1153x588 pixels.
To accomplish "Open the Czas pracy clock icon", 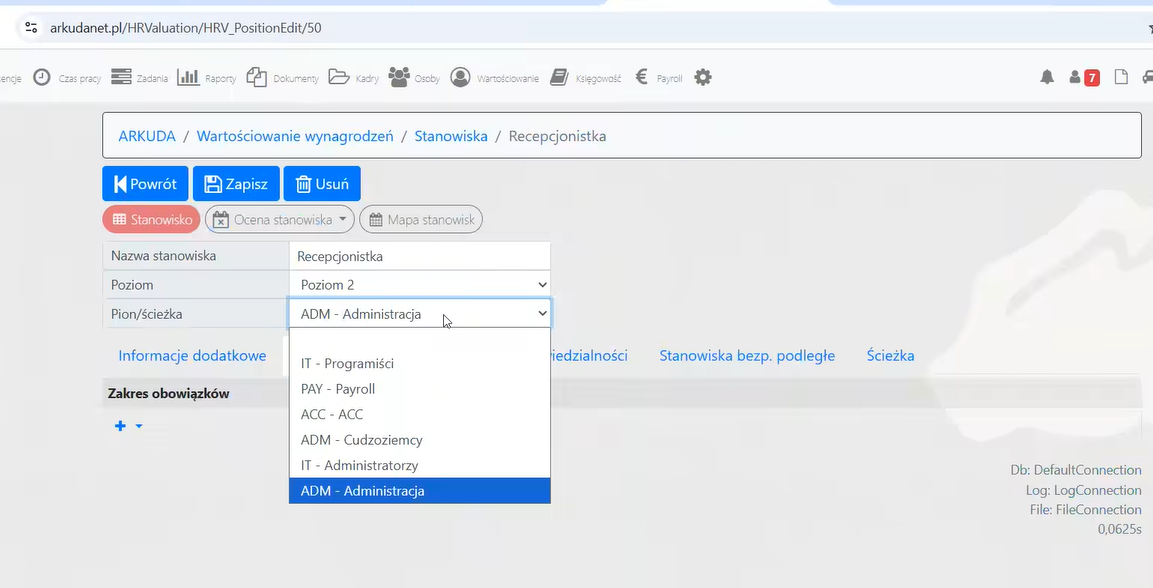I will pyautogui.click(x=42, y=77).
